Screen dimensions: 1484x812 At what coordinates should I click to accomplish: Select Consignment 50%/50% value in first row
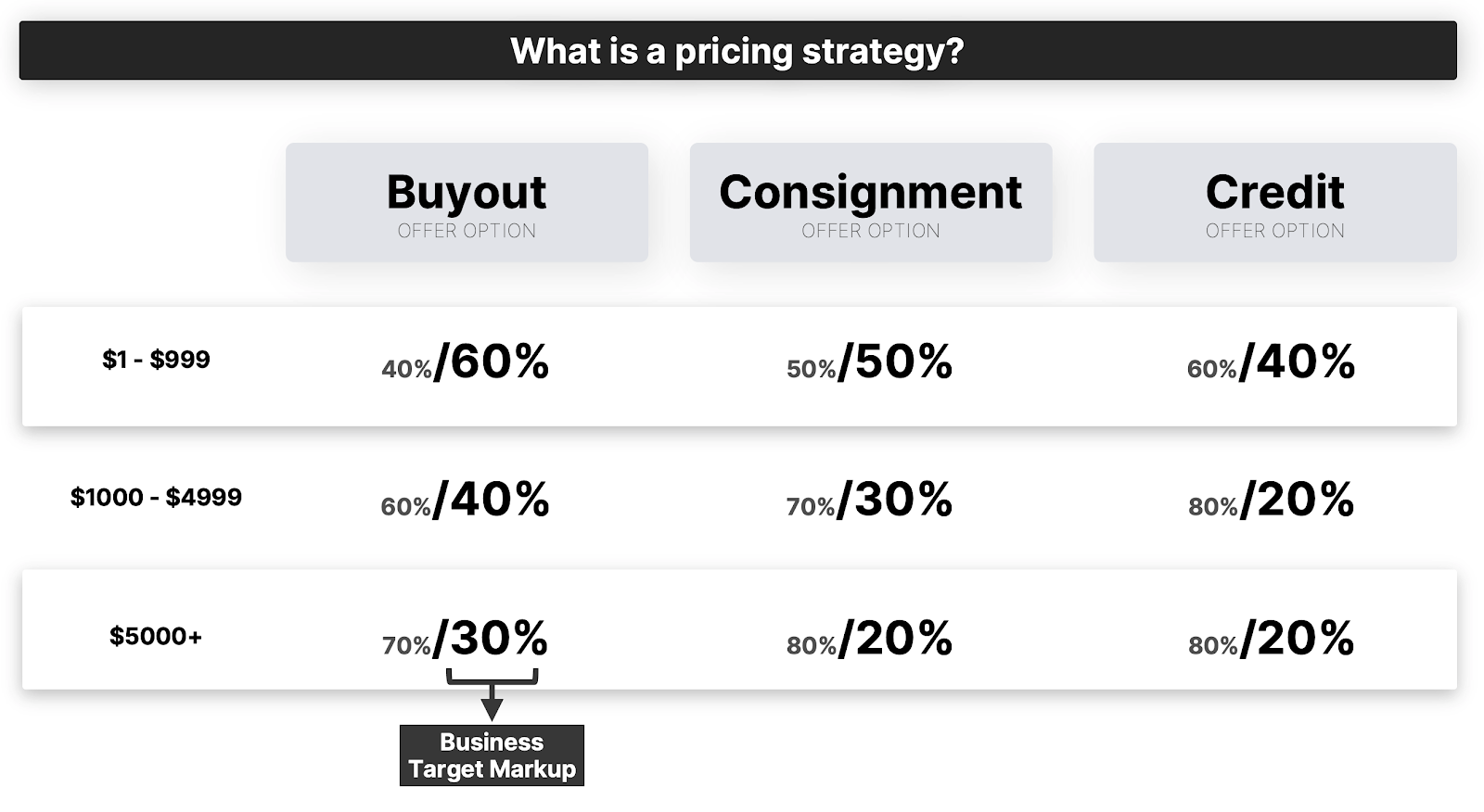[869, 362]
